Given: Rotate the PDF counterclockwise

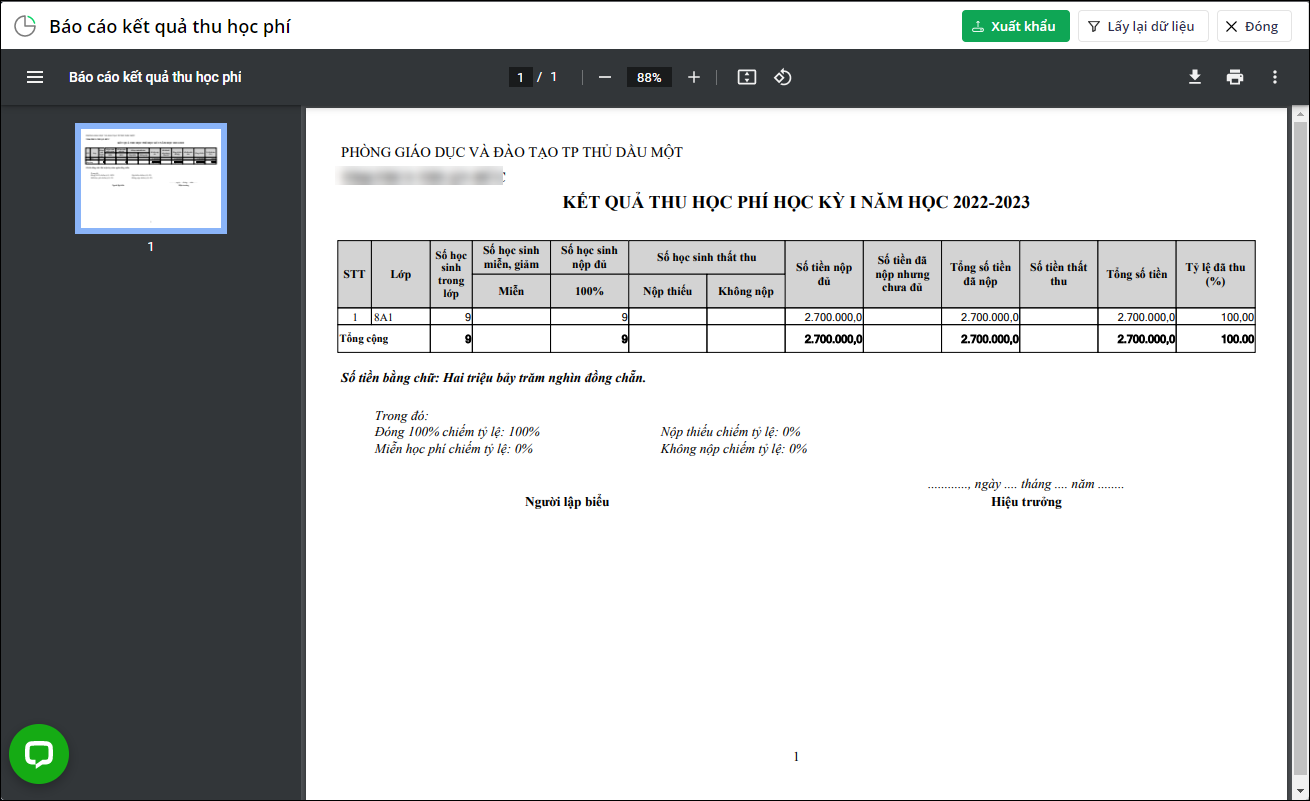Looking at the screenshot, I should [x=783, y=77].
